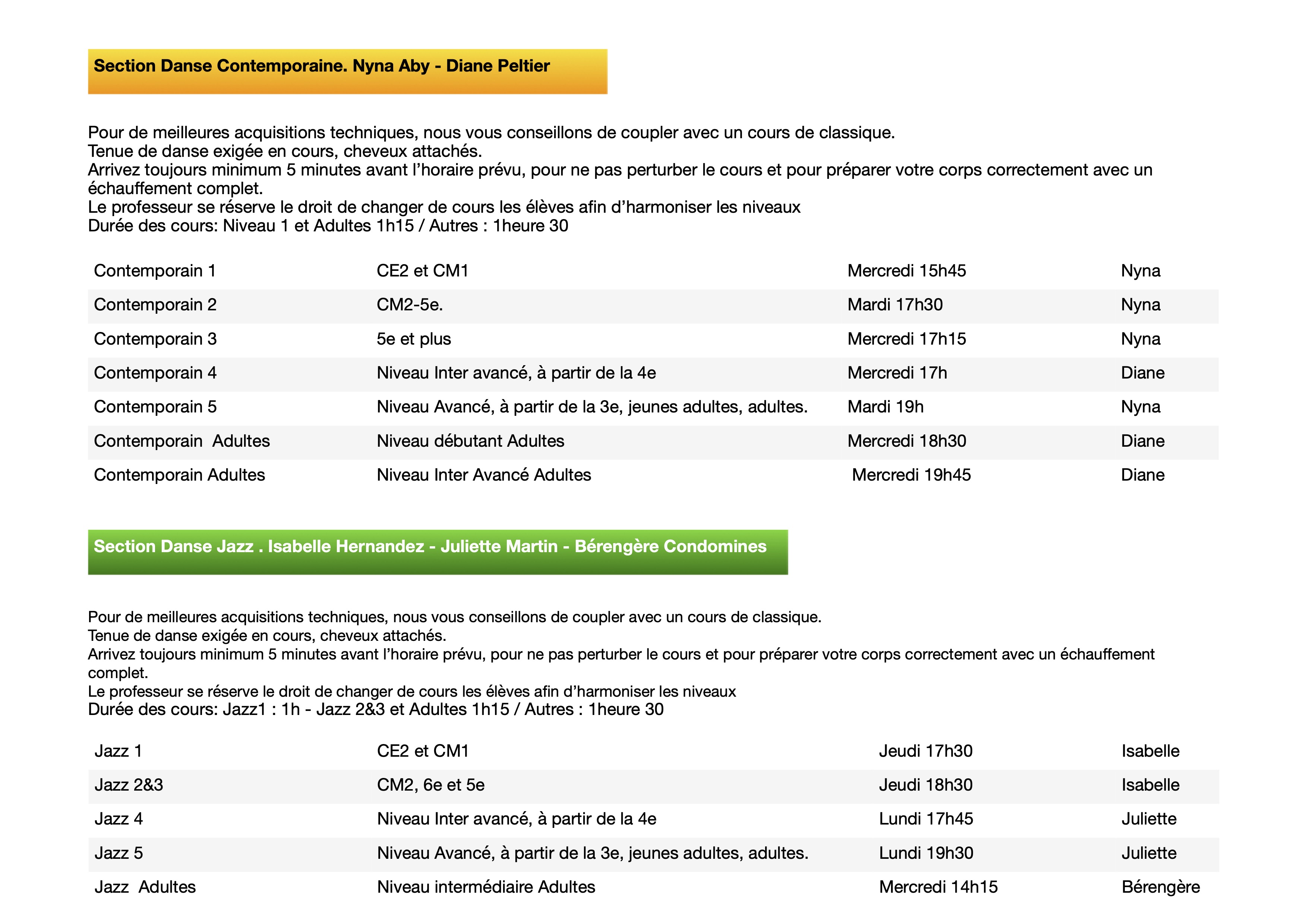Click the Mardi 19h schedule cell
The width and height of the screenshot is (1307, 924).
coord(885,407)
